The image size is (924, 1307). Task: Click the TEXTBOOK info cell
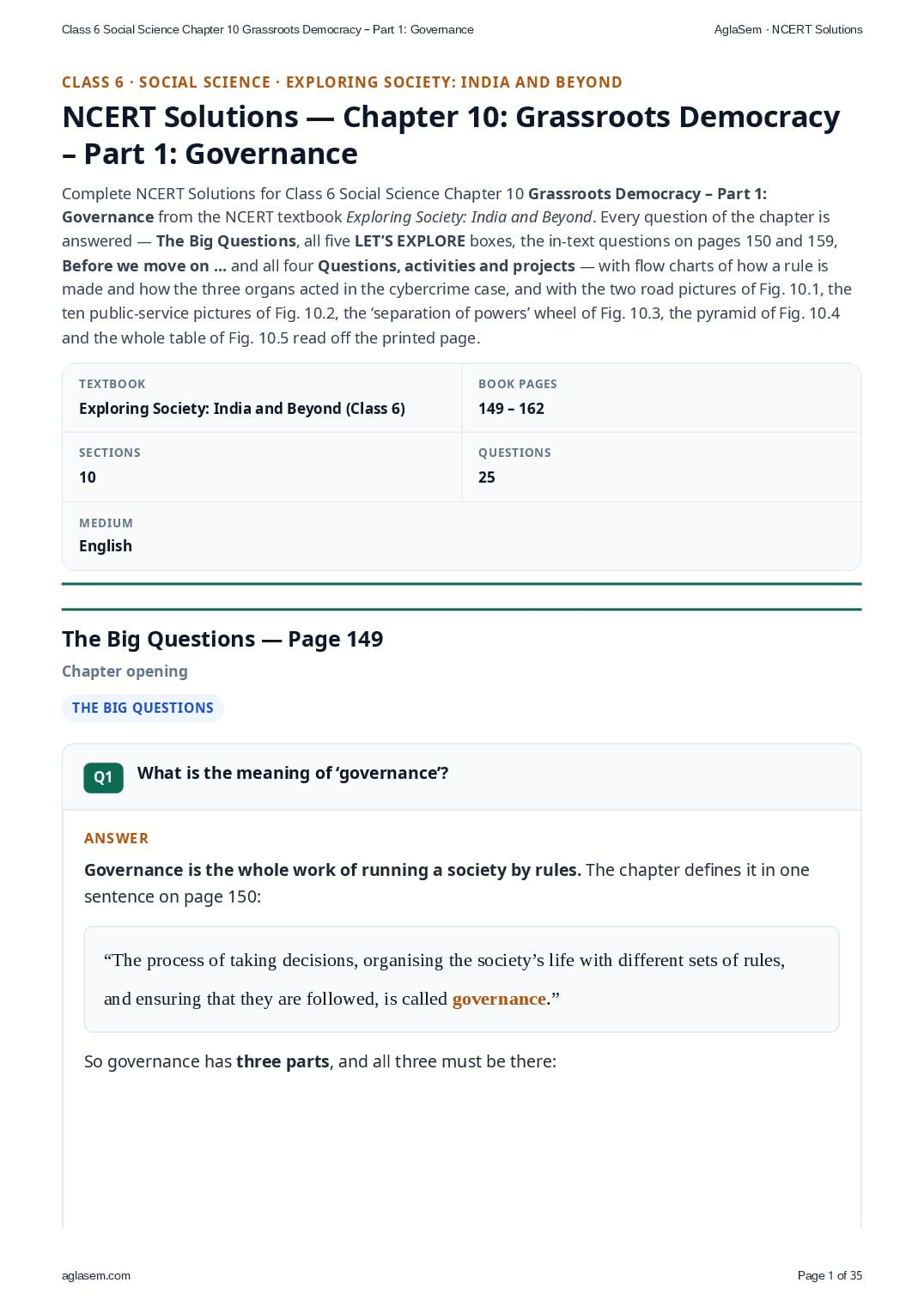point(262,398)
